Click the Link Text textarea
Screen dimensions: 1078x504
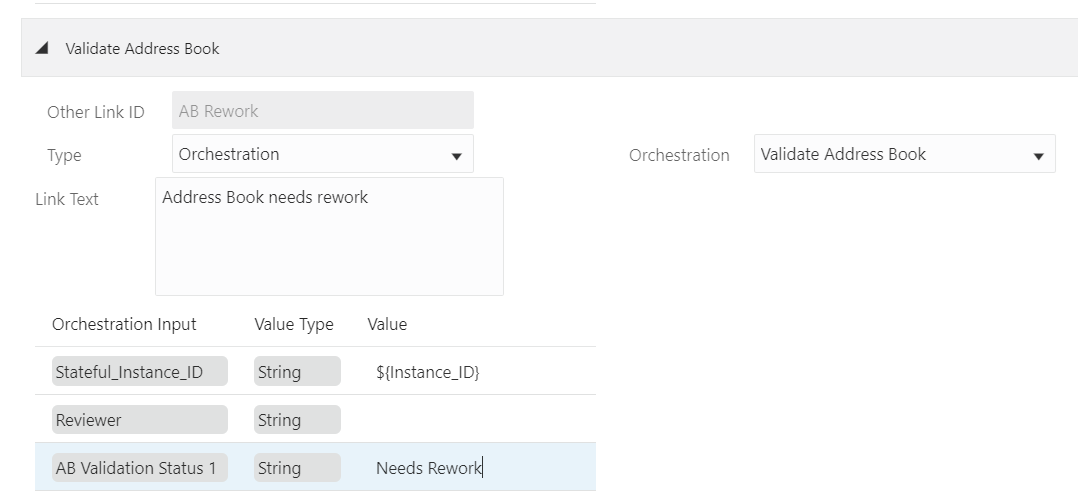tap(329, 236)
